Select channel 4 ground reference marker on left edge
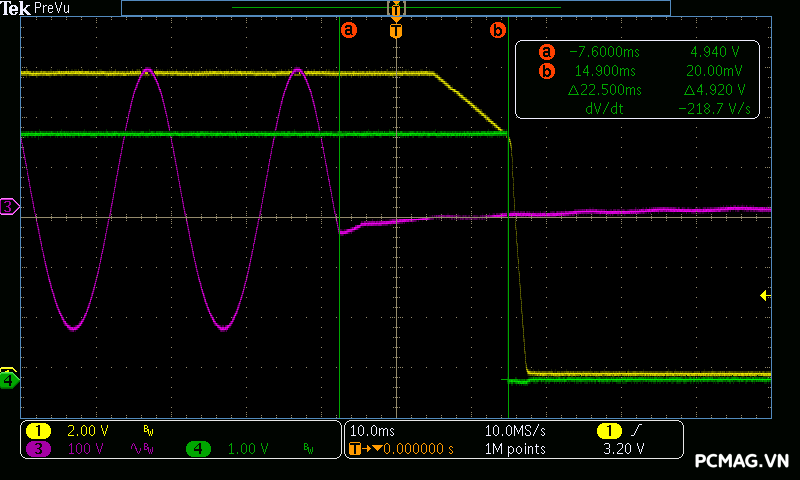 (9, 379)
